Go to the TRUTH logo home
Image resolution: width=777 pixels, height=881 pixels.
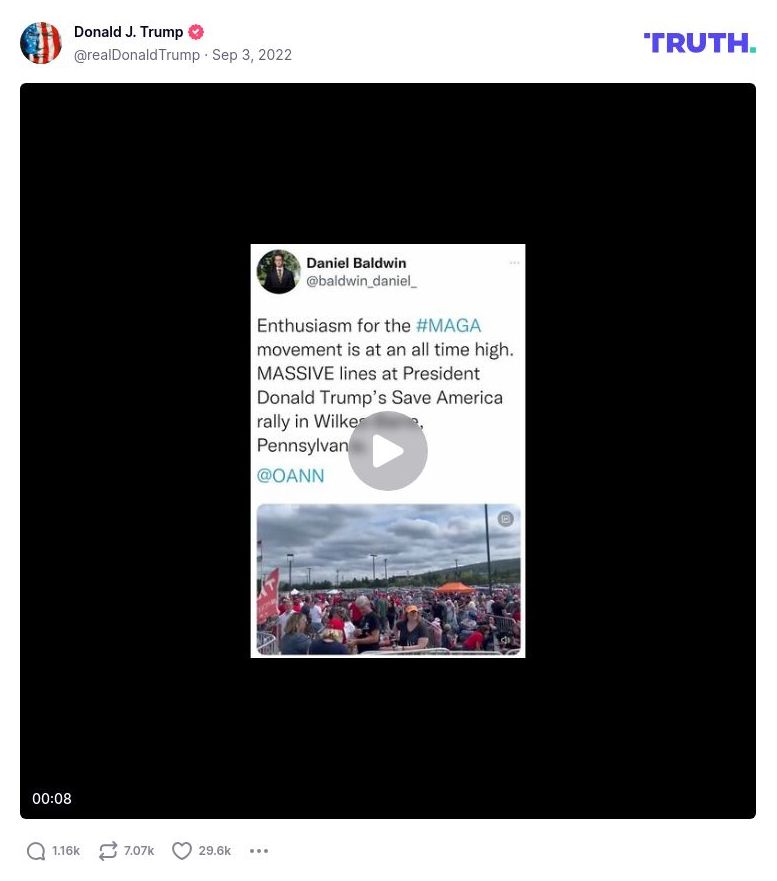click(699, 43)
